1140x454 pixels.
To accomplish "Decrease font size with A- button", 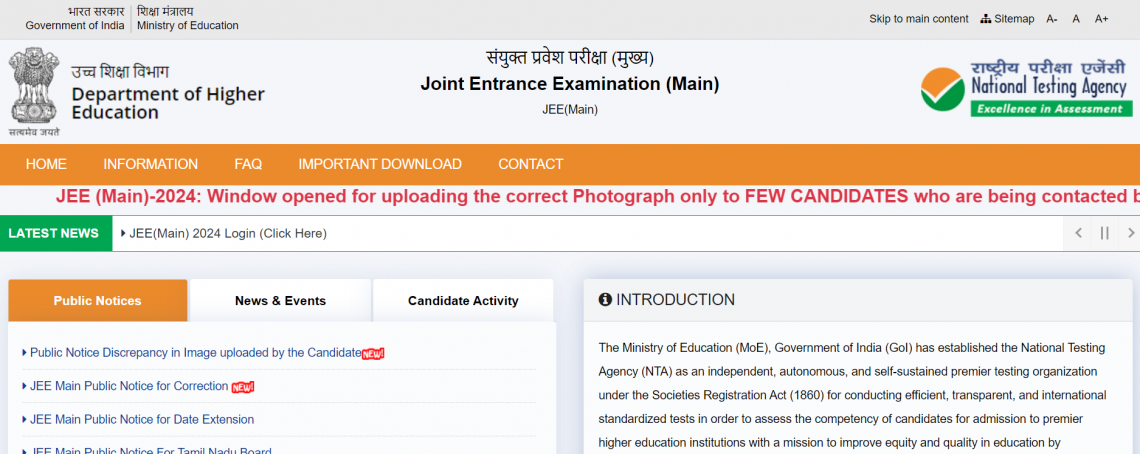I will pyautogui.click(x=1052, y=19).
